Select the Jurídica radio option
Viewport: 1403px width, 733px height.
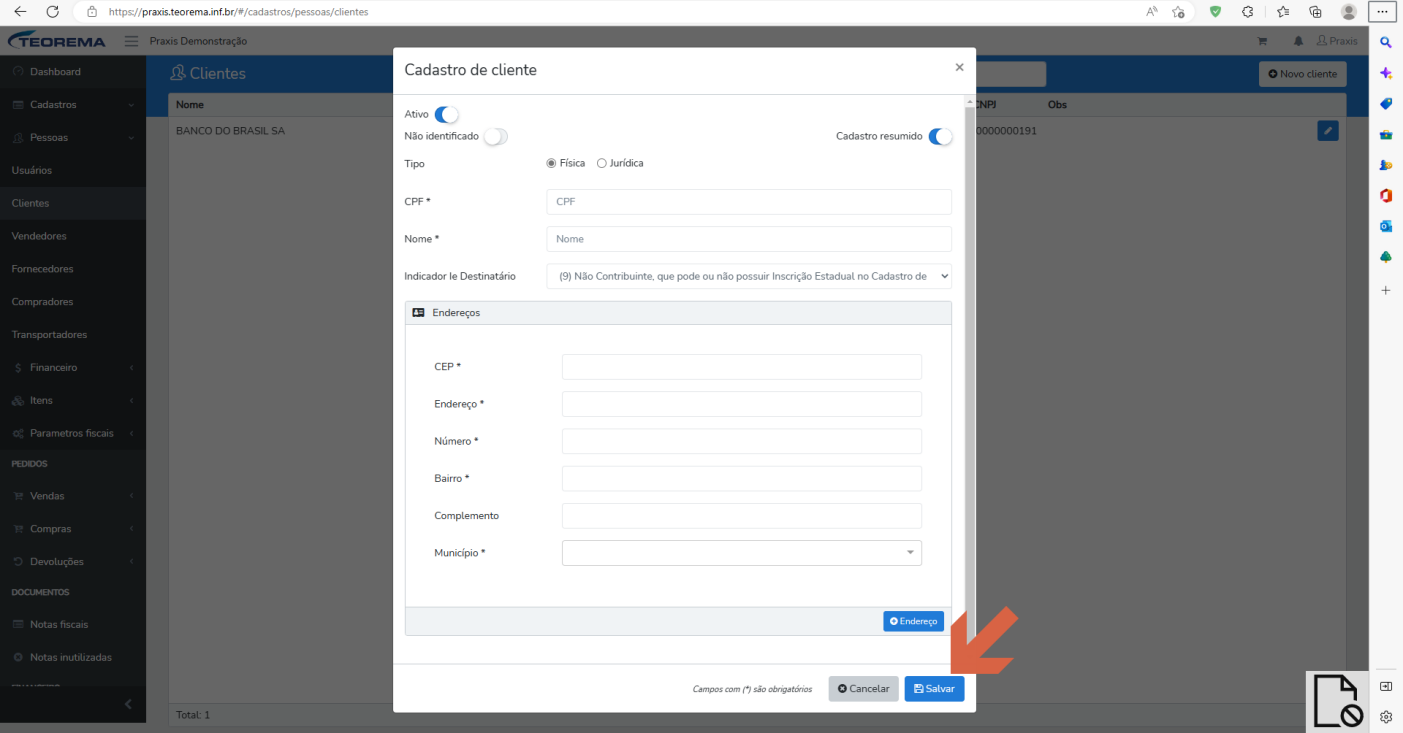coord(602,163)
